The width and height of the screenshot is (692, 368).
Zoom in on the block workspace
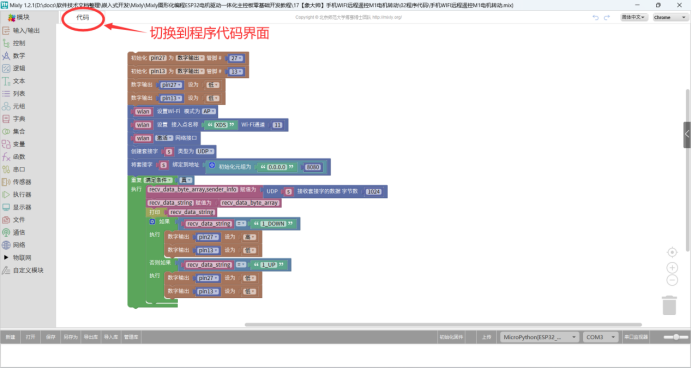pyautogui.click(x=672, y=267)
